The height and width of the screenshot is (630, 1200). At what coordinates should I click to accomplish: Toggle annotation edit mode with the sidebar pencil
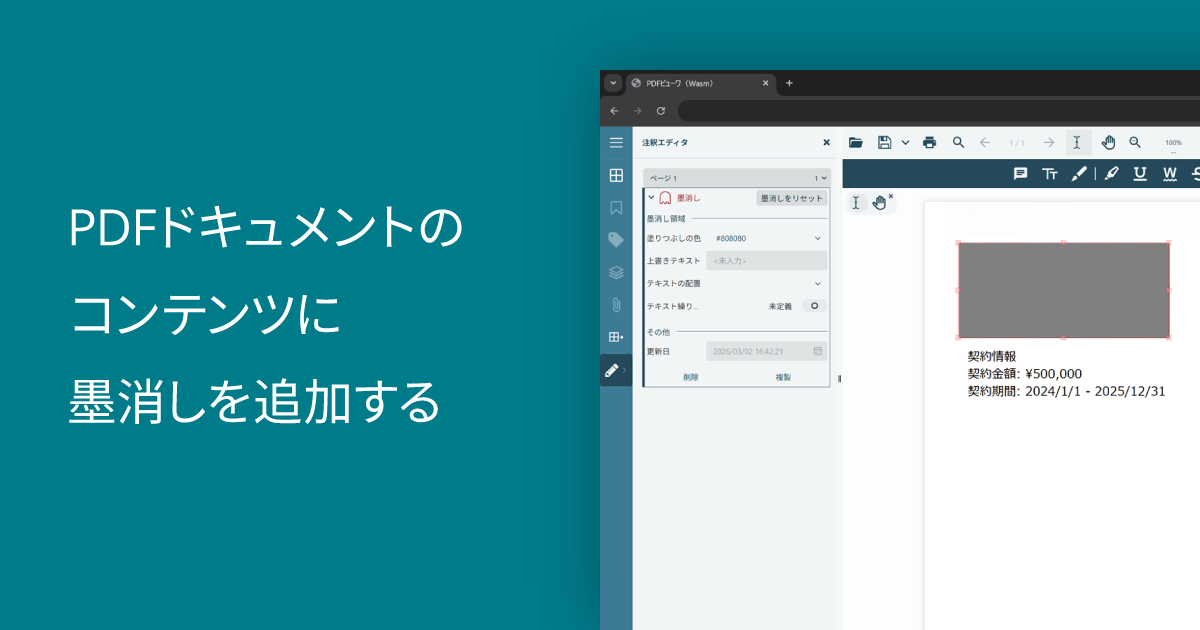pyautogui.click(x=613, y=368)
